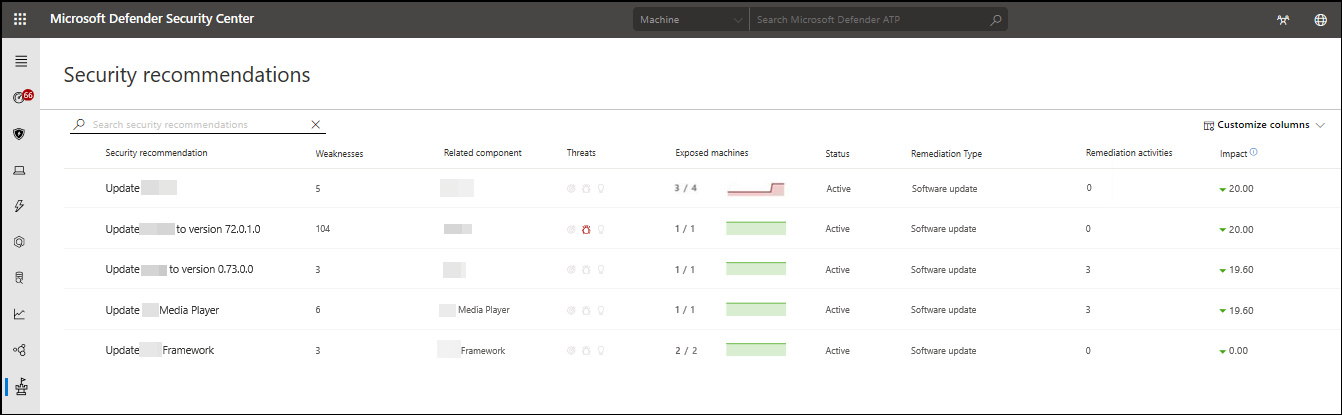Open the machines list laptop icon
This screenshot has height=415, width=1342.
(19, 170)
